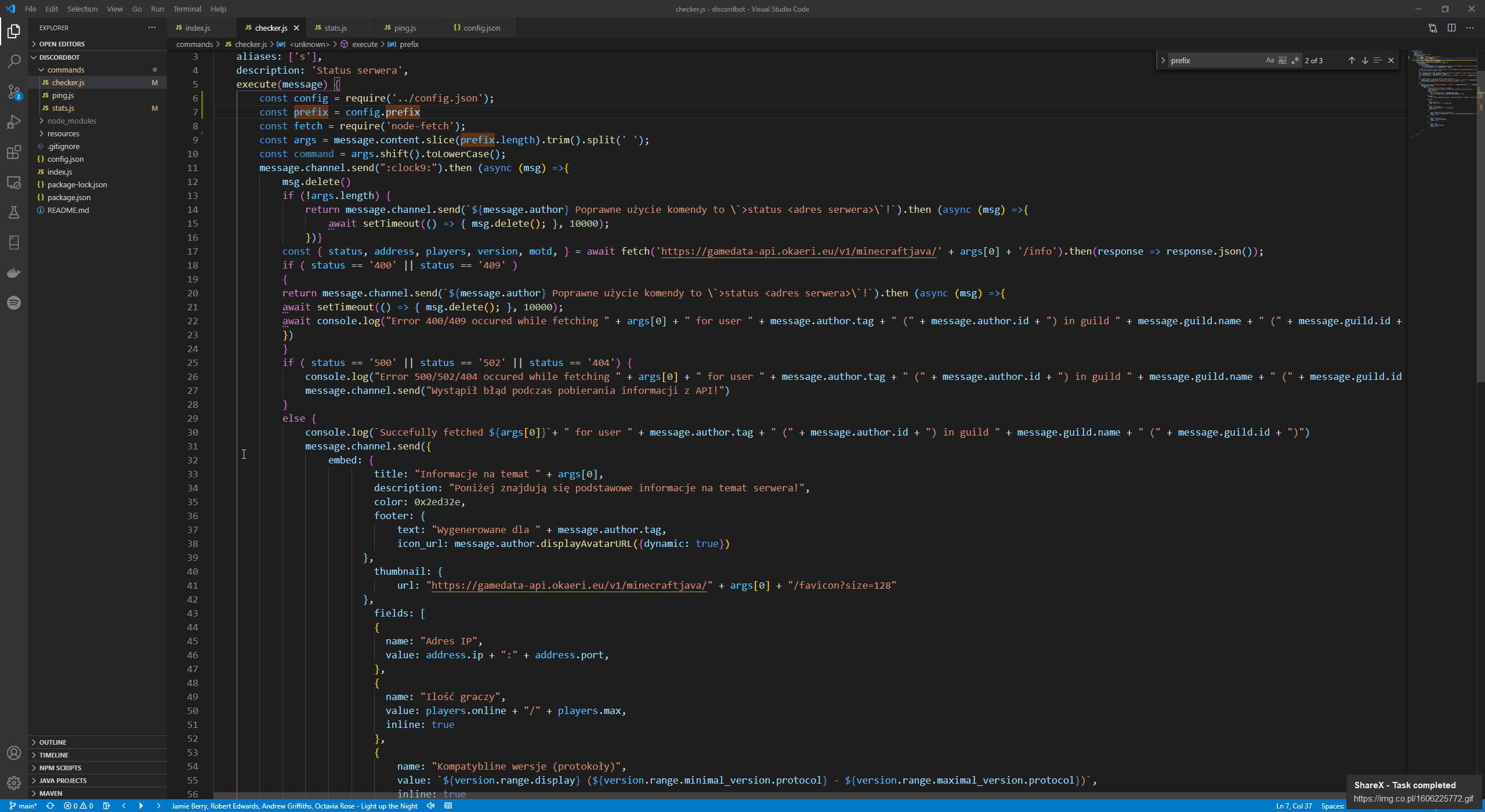Click the split editor right icon

coord(1451,28)
